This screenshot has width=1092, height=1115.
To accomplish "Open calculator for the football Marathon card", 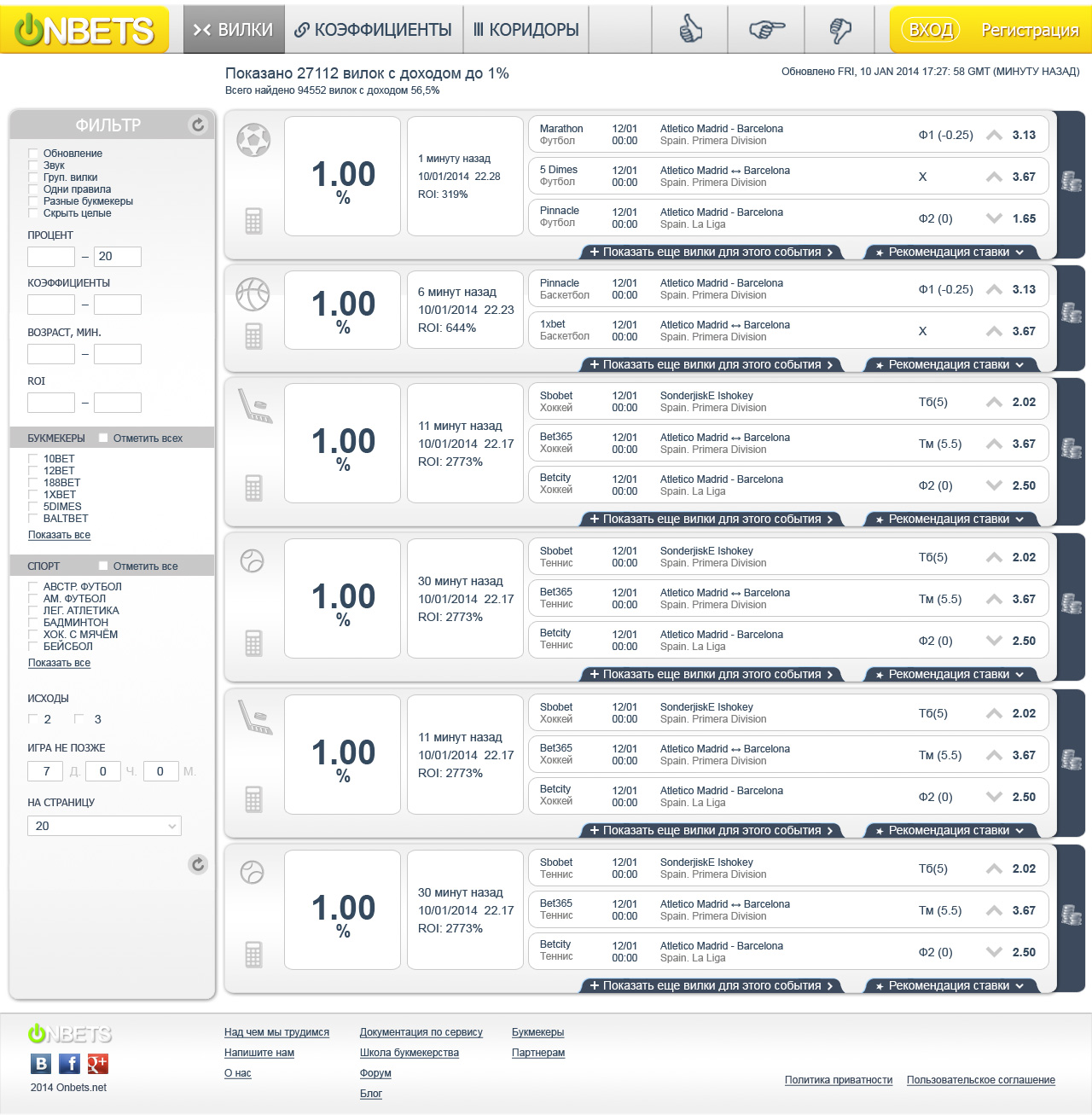I will pos(253,221).
